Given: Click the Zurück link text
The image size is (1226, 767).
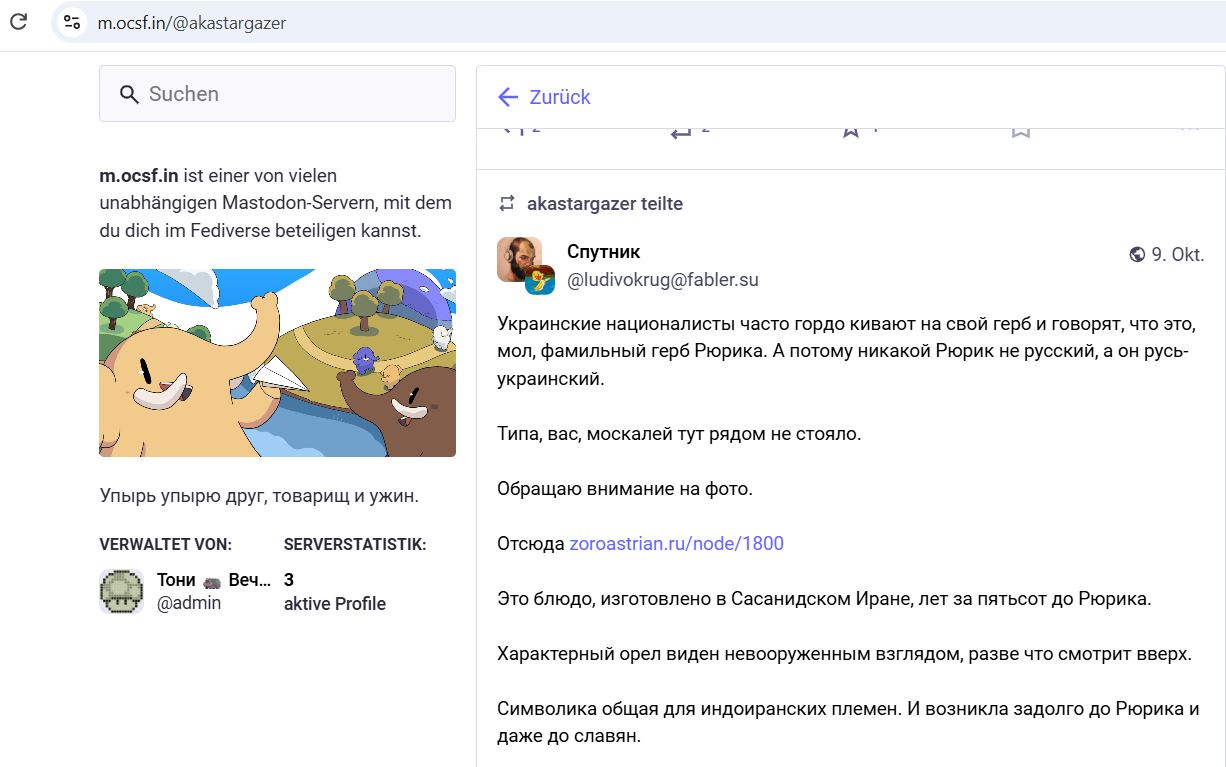Looking at the screenshot, I should tap(560, 97).
